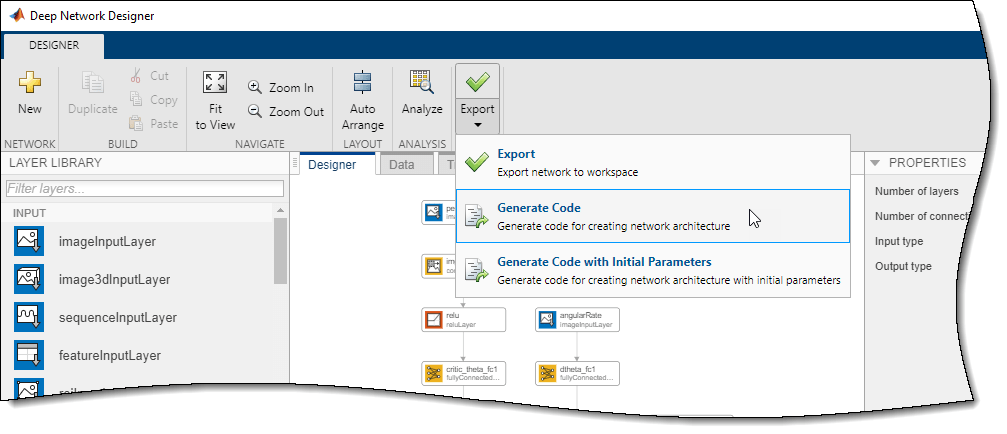Select the angularRate input layer node
The width and height of the screenshot is (1007, 434).
click(x=577, y=319)
